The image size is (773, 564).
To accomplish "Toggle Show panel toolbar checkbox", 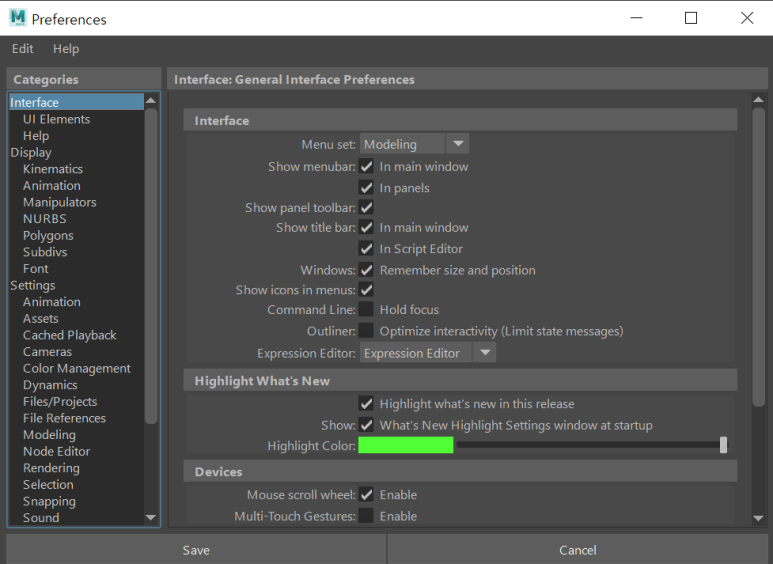I will click(x=366, y=207).
